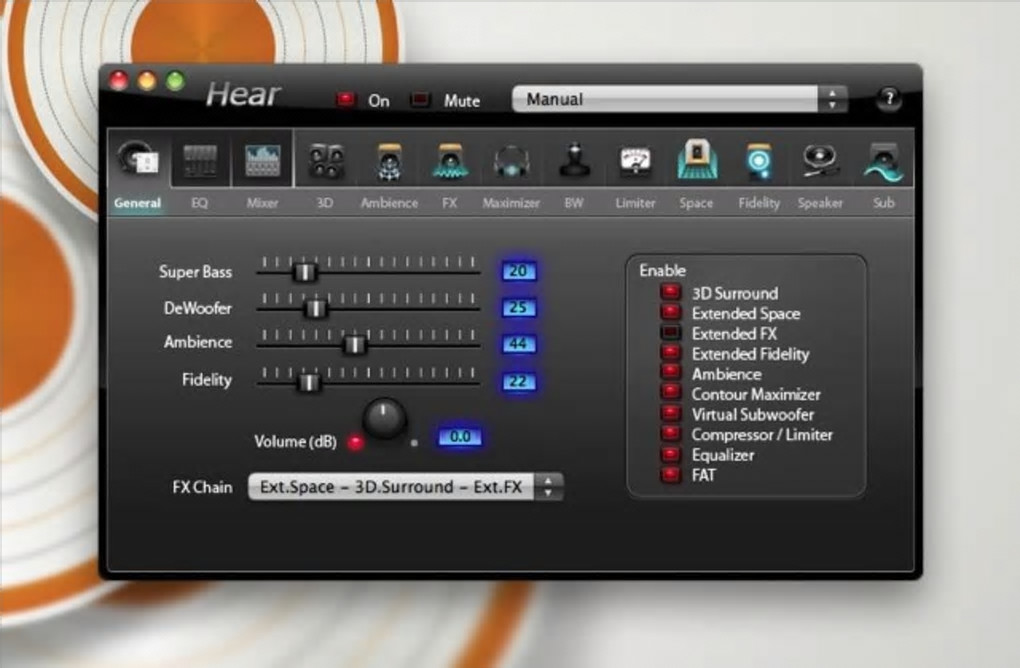The height and width of the screenshot is (668, 1020).
Task: Toggle the Mute indicator
Action: (x=420, y=100)
